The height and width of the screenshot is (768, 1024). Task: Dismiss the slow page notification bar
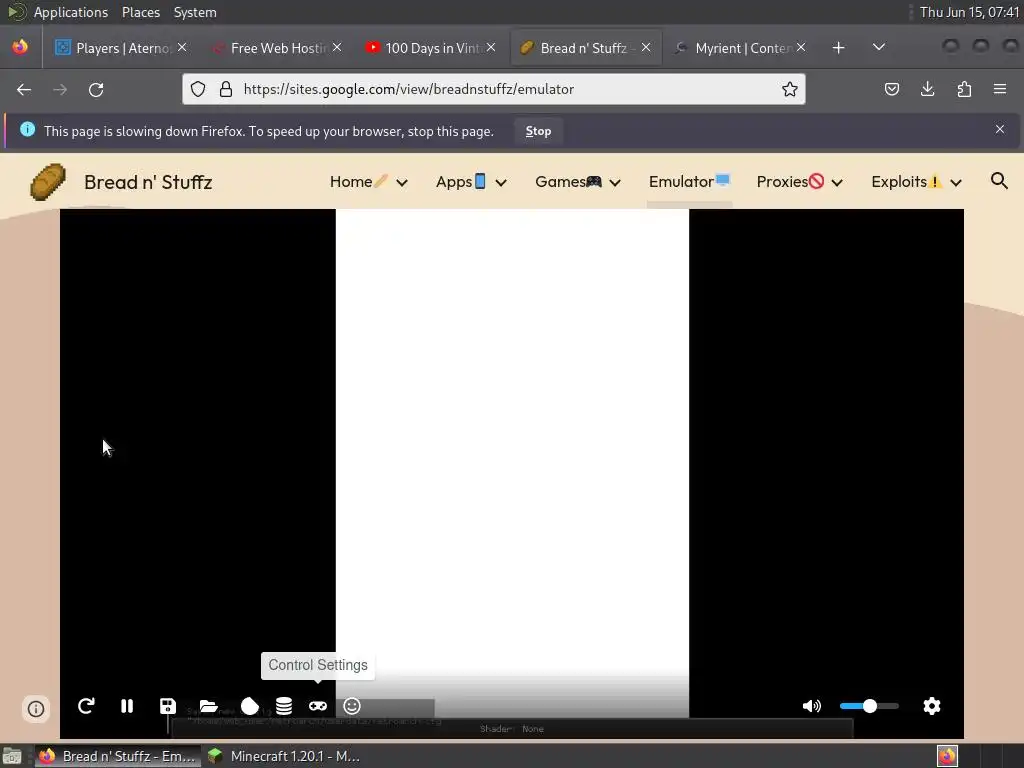click(1000, 129)
